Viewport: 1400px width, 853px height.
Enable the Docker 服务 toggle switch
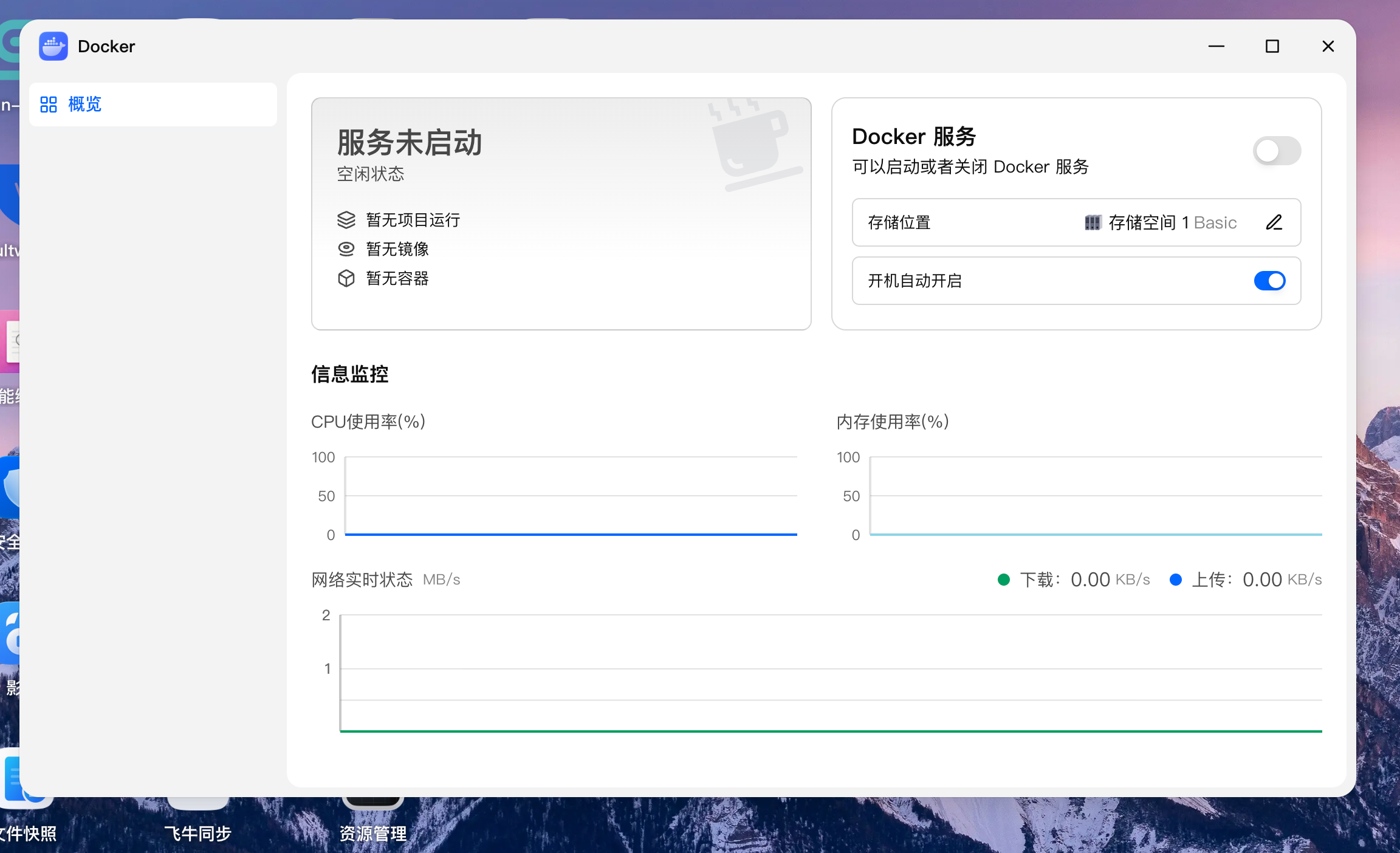[x=1277, y=151]
